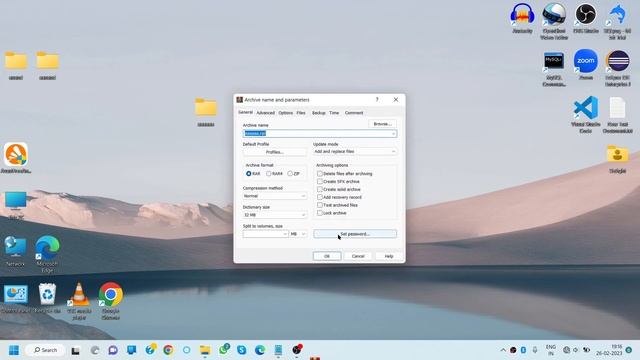This screenshot has width=640, height=360.
Task: Select the orange application icon on the desktop
Action: [x=16, y=158]
